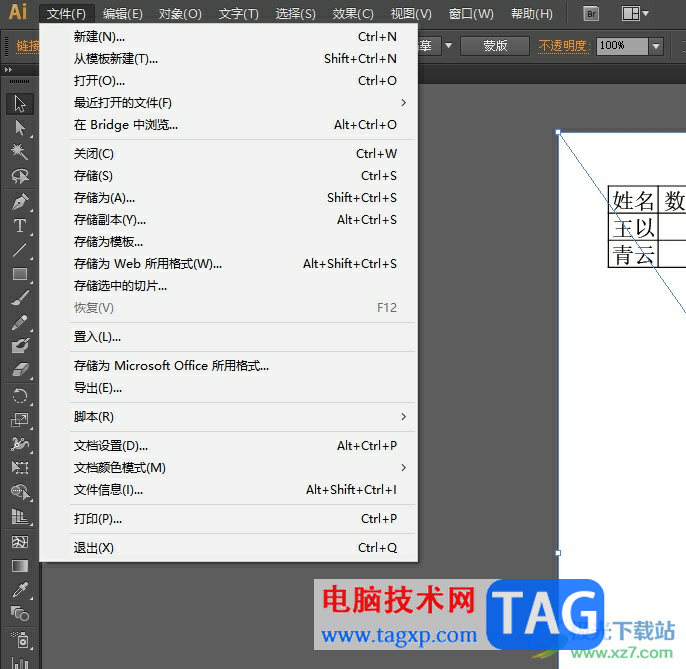
Task: Open the arrange documents layout dropdown
Action: pyautogui.click(x=635, y=14)
